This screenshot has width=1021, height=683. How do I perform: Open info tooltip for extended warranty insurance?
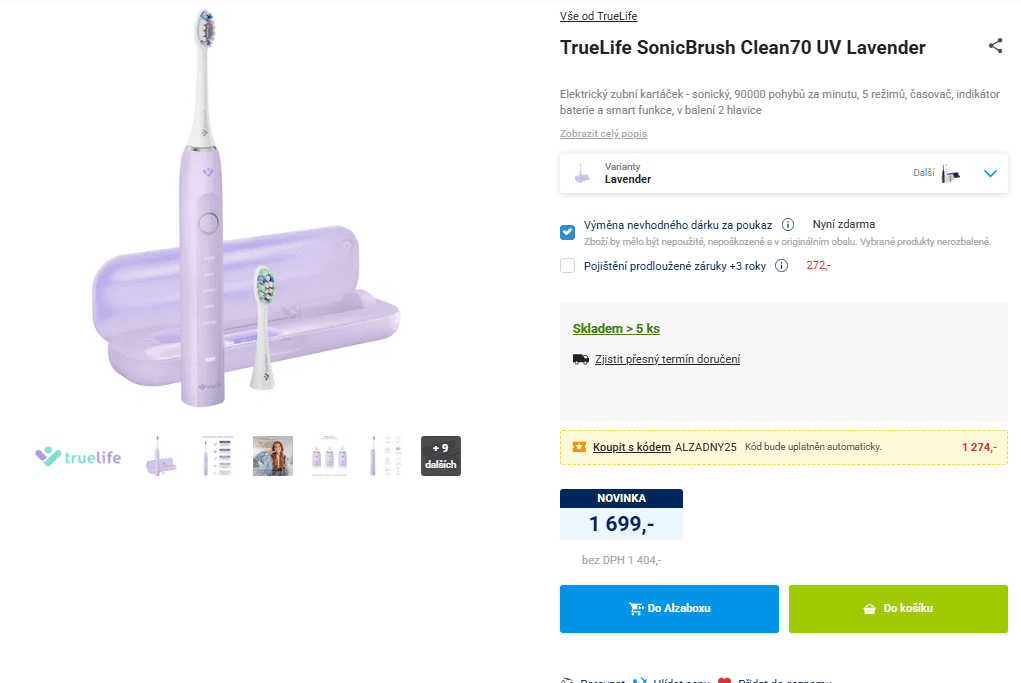[782, 266]
